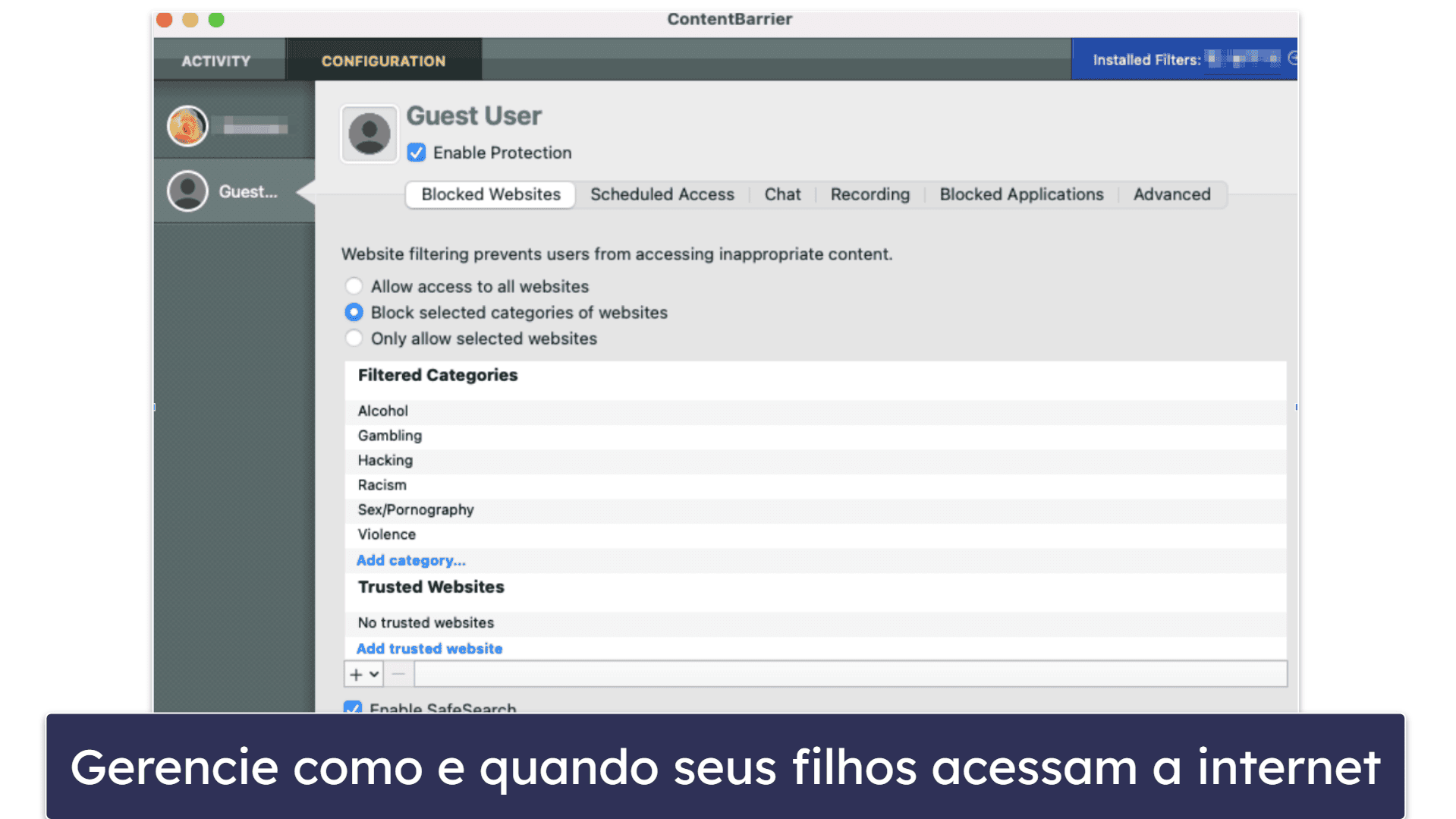Toggle the Enable Protection checkbox
This screenshot has height=819, width=1456.
[417, 153]
